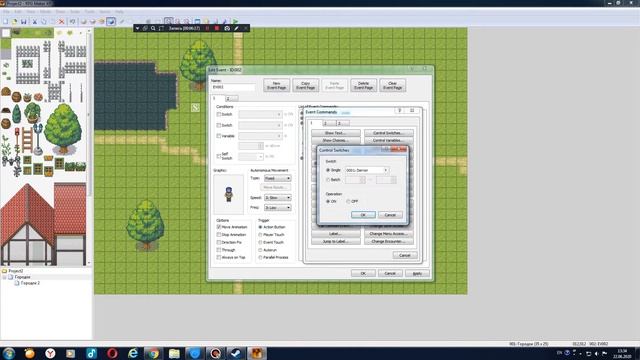
Task: Click New Event Page button
Action: [276, 85]
